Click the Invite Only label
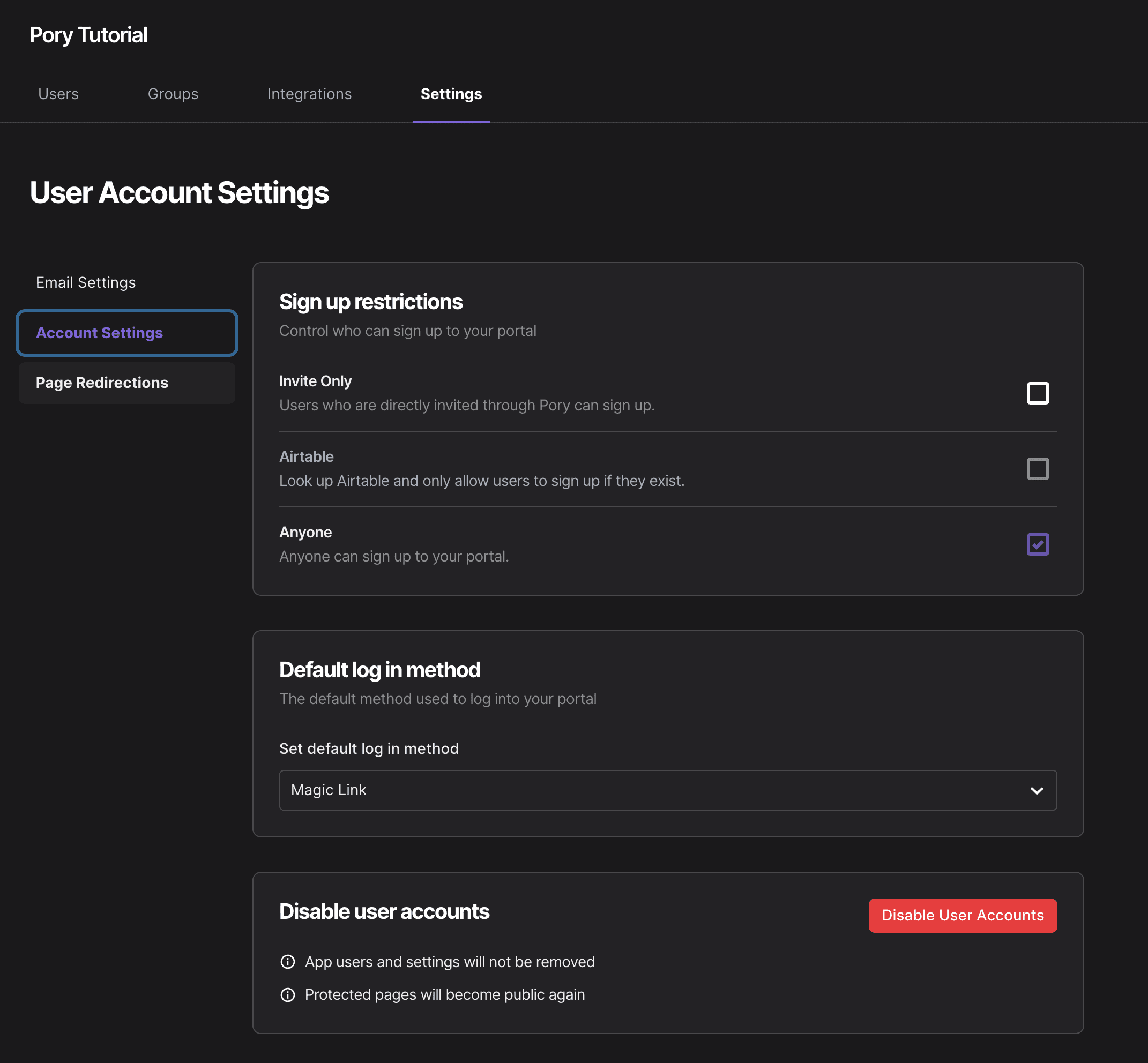Image resolution: width=1148 pixels, height=1063 pixels. (x=315, y=381)
